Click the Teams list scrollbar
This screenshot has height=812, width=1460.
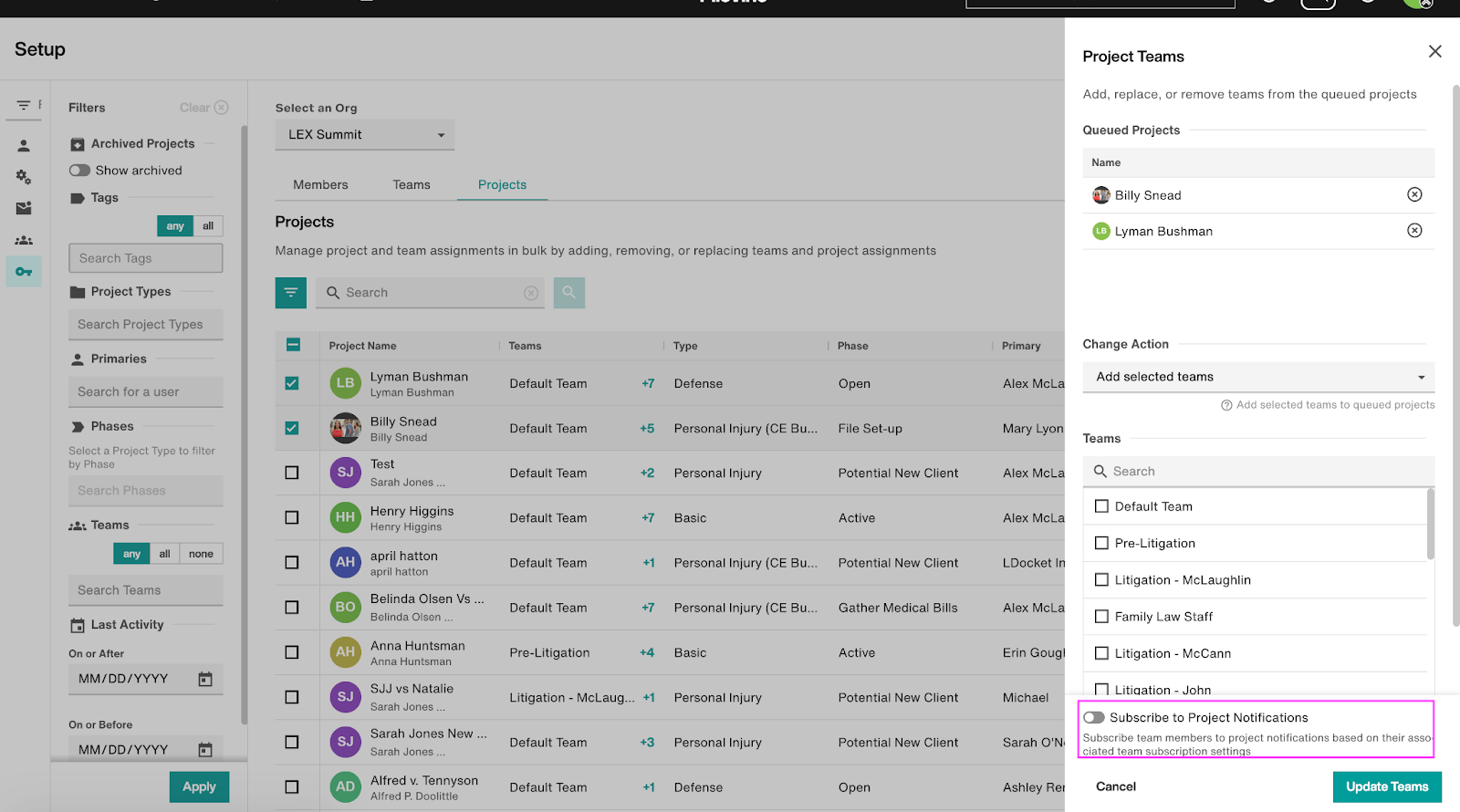(1430, 525)
